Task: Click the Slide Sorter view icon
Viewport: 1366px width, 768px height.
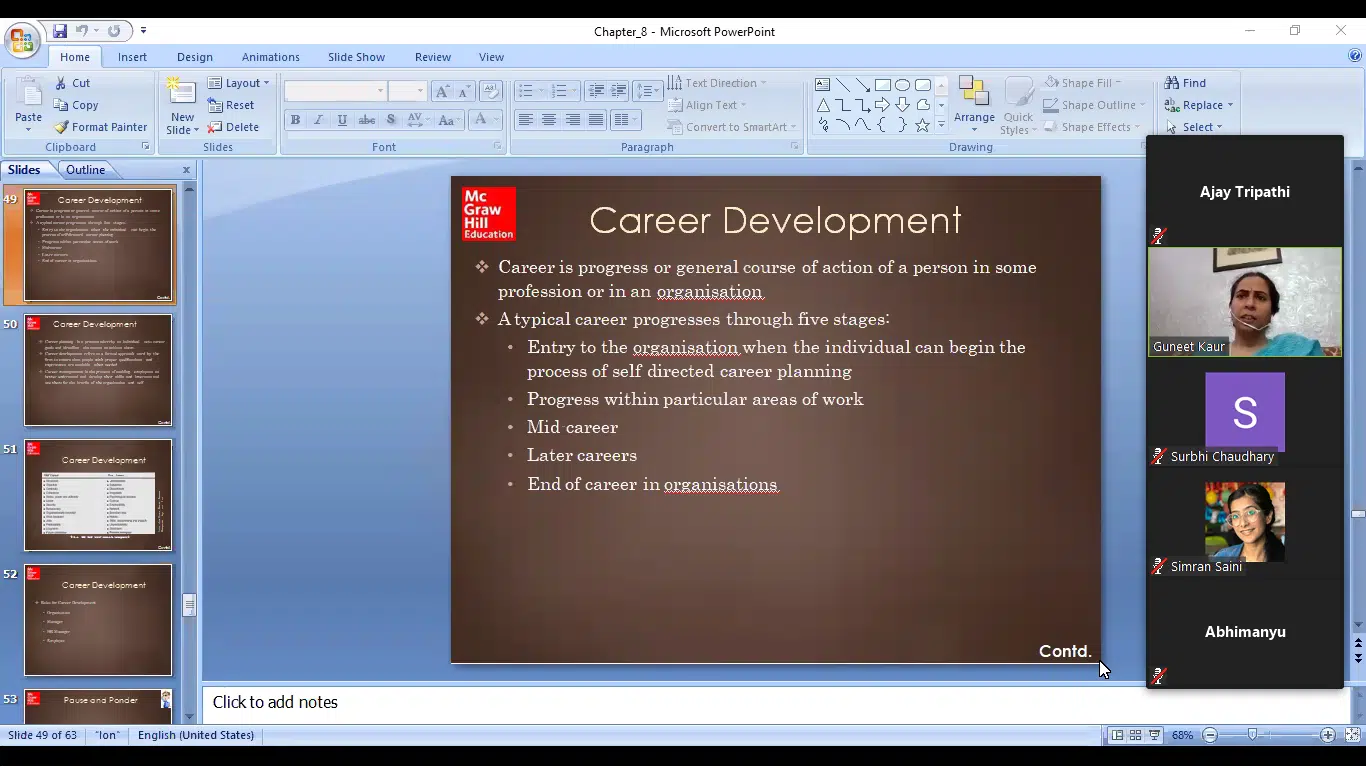Action: pyautogui.click(x=1135, y=735)
